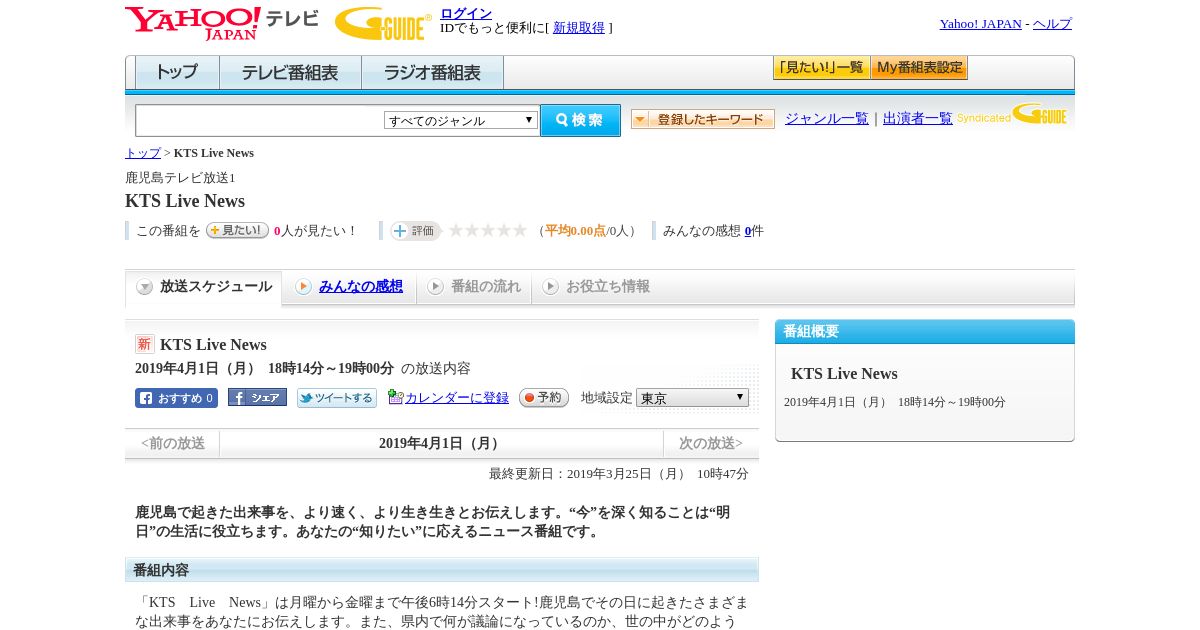Click the 2019年4月1日（月） date bar label

tap(441, 443)
